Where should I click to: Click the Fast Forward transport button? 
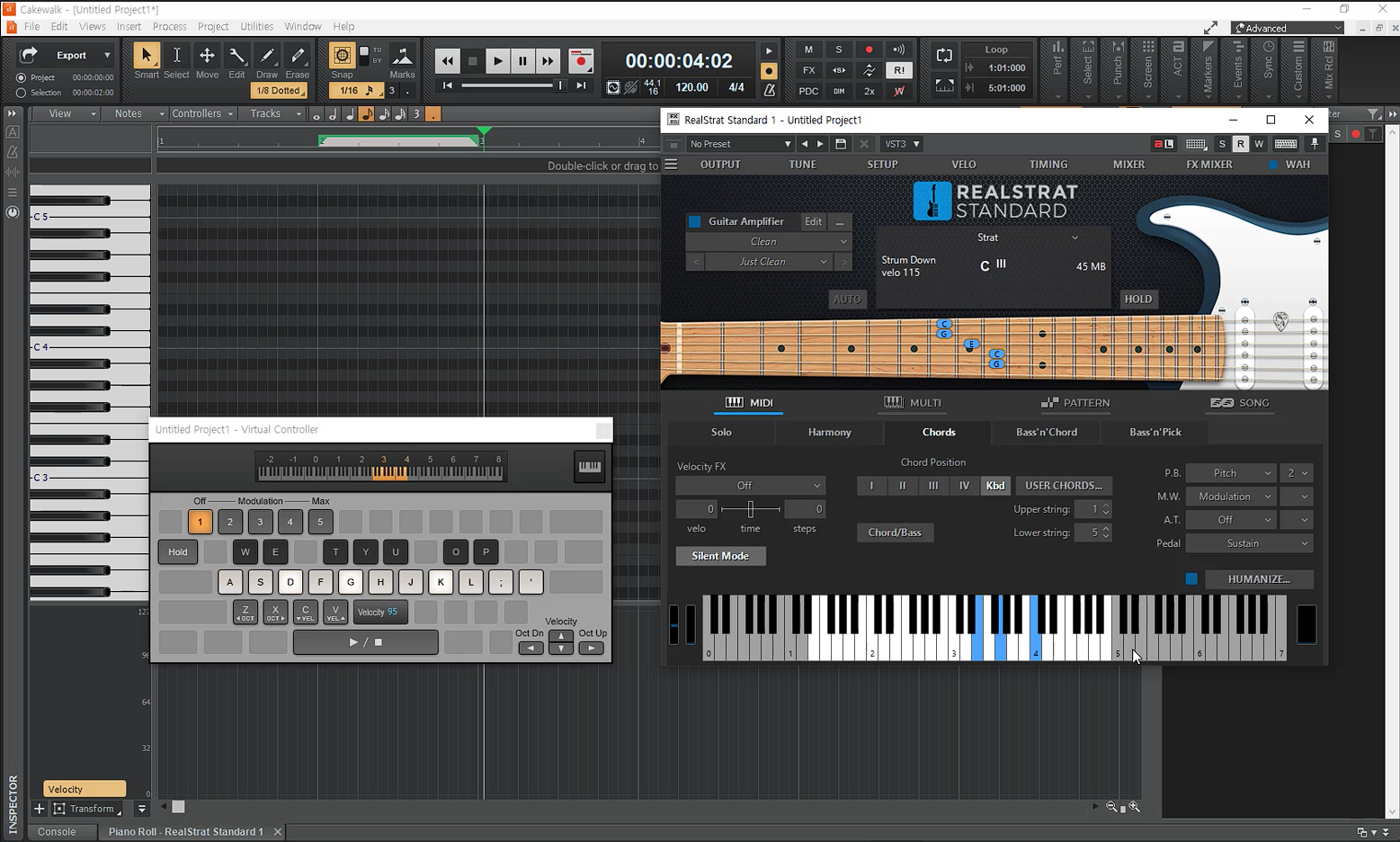548,61
